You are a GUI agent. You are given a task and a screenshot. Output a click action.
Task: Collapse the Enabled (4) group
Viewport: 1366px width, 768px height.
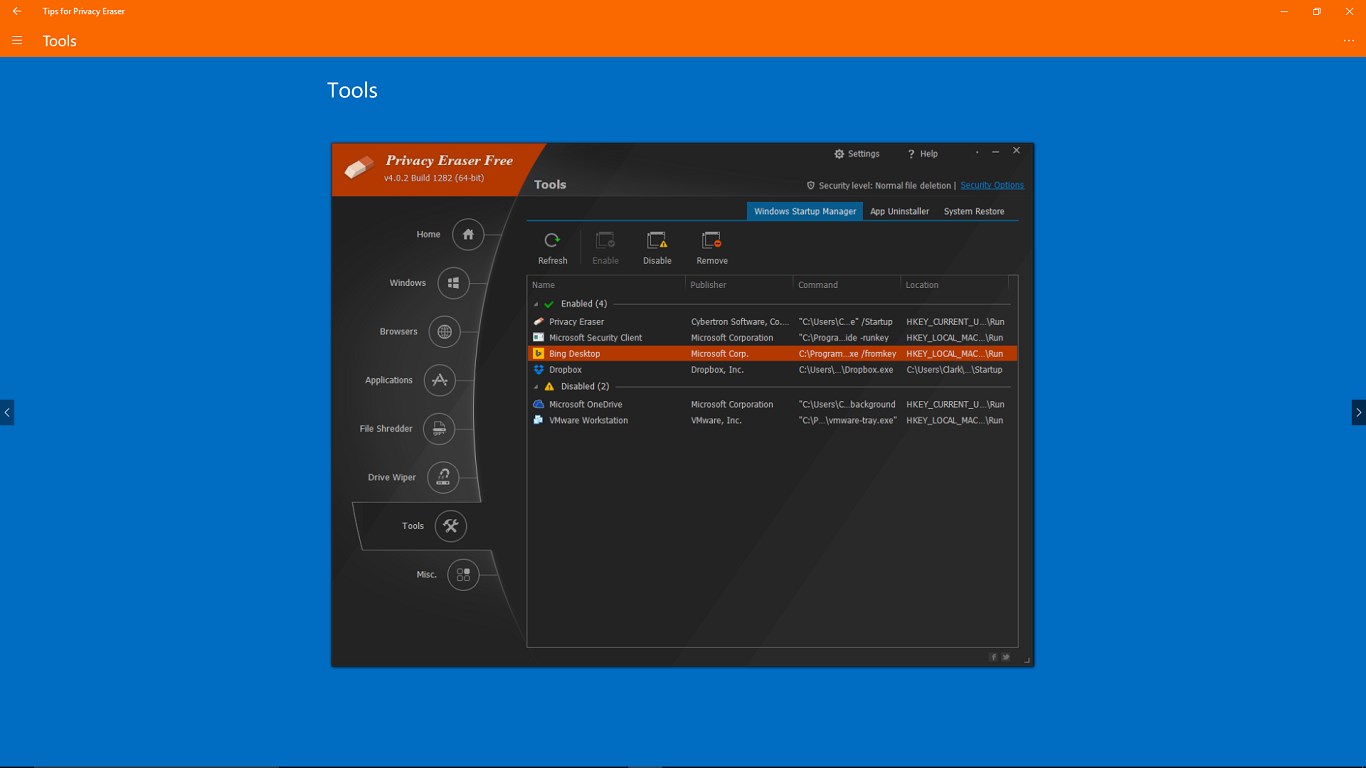[x=537, y=303]
